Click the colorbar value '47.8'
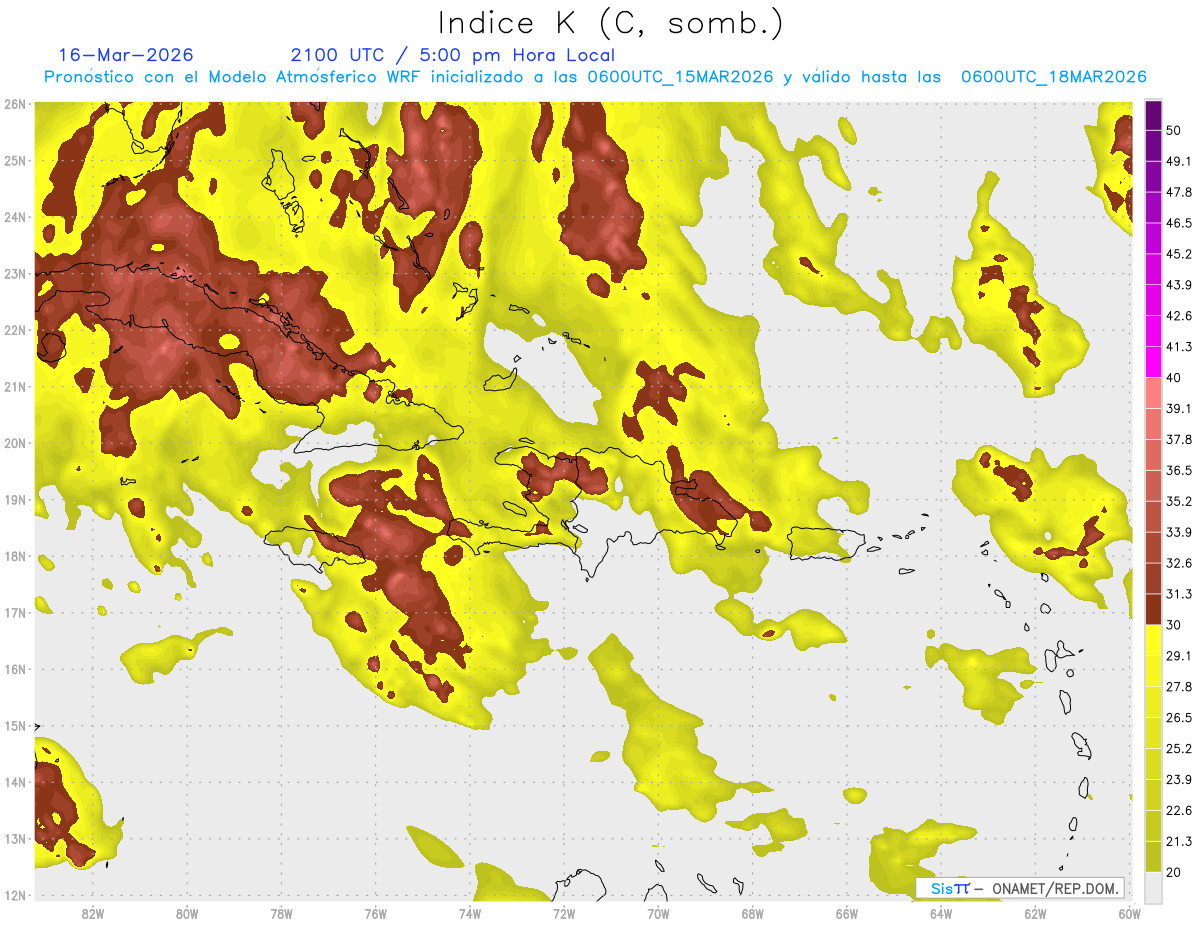This screenshot has height=927, width=1200. tap(1179, 192)
